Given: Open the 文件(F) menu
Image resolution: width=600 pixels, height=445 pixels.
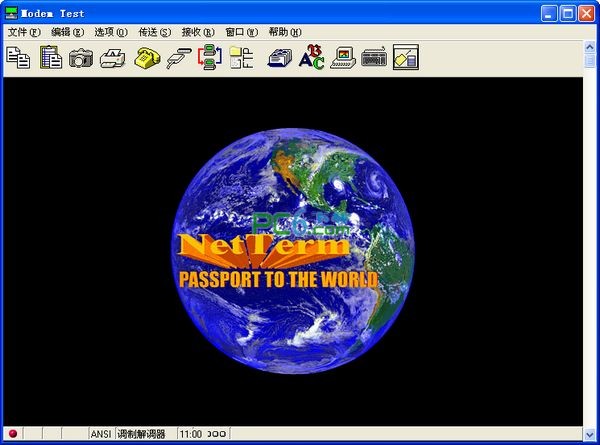Looking at the screenshot, I should pyautogui.click(x=24, y=32).
